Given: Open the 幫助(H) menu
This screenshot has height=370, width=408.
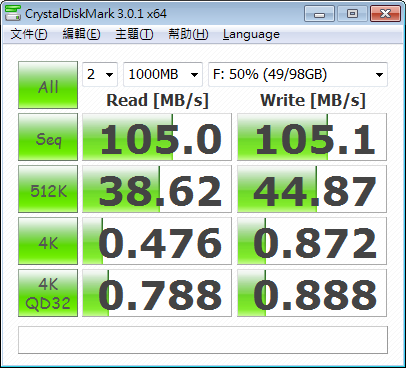Looking at the screenshot, I should 188,34.
